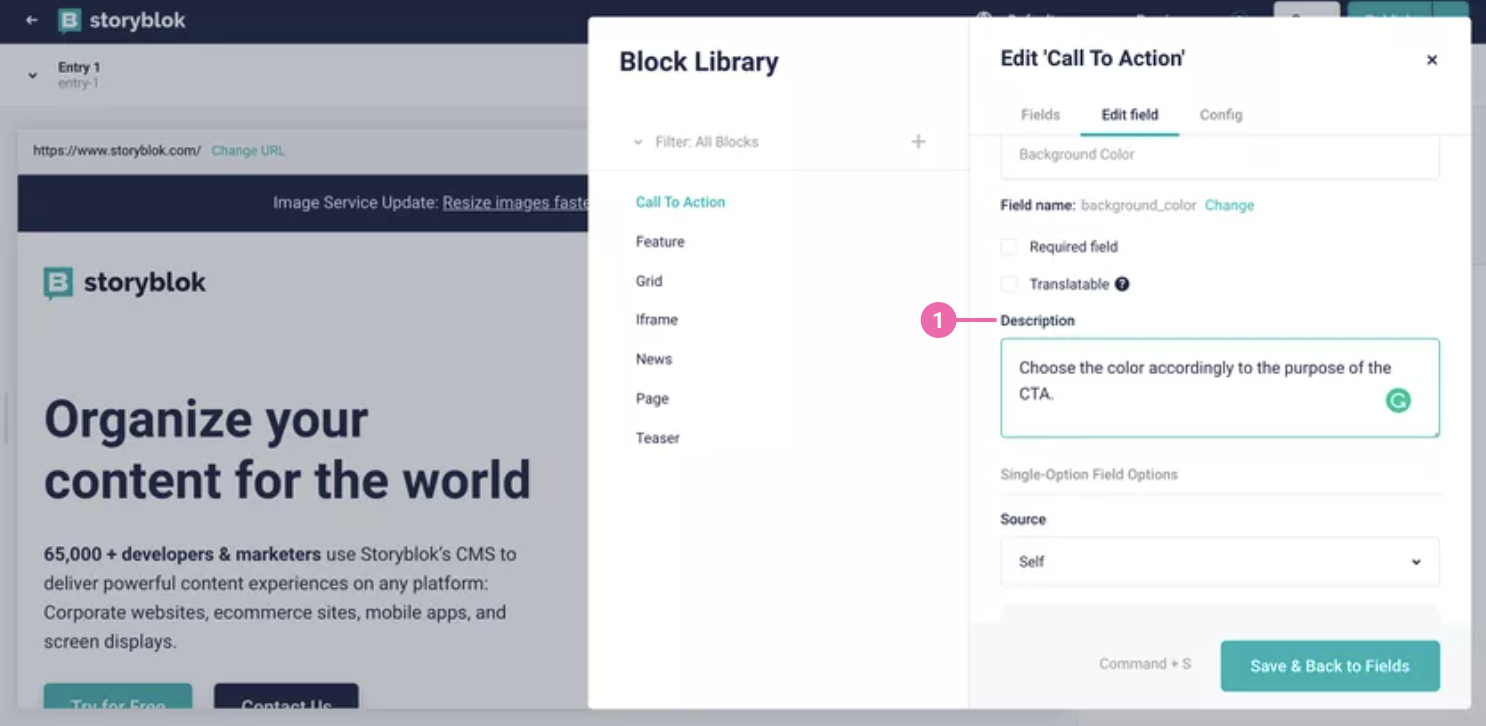Switch to the Config tab
Image resolution: width=1486 pixels, height=726 pixels.
pyautogui.click(x=1220, y=114)
